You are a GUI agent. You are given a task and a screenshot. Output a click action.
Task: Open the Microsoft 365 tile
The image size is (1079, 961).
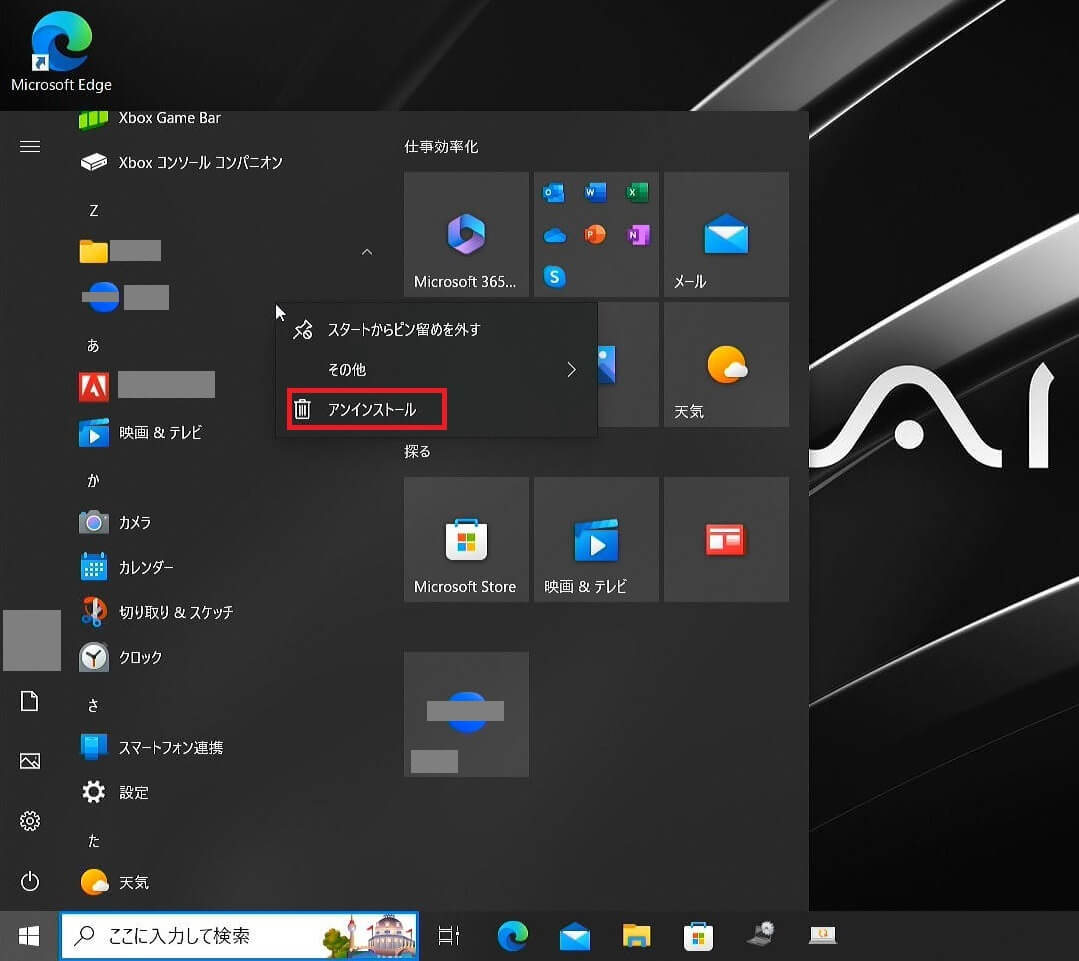[466, 235]
